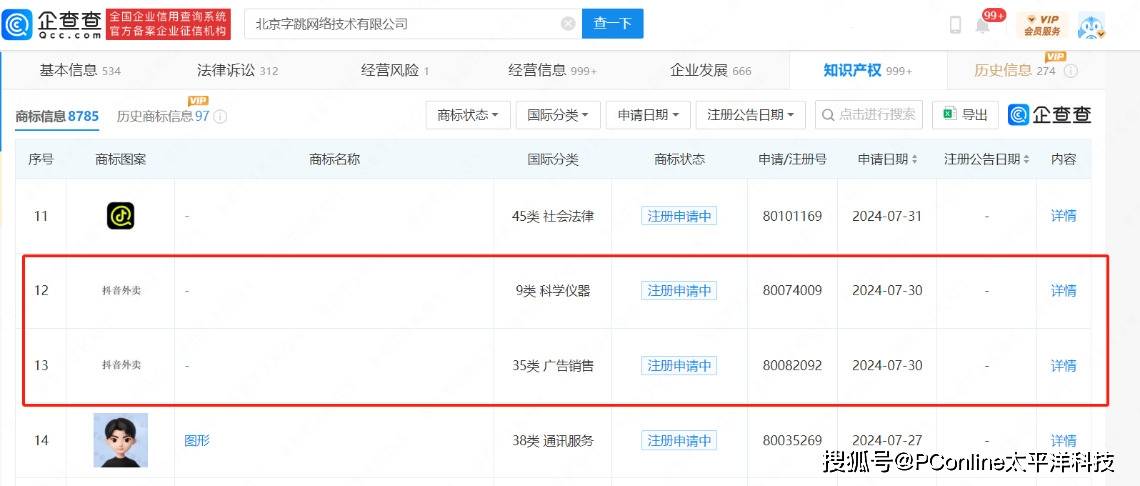This screenshot has width=1140, height=486.
Task: Open 详情 link for row 12
Action: (x=1063, y=291)
